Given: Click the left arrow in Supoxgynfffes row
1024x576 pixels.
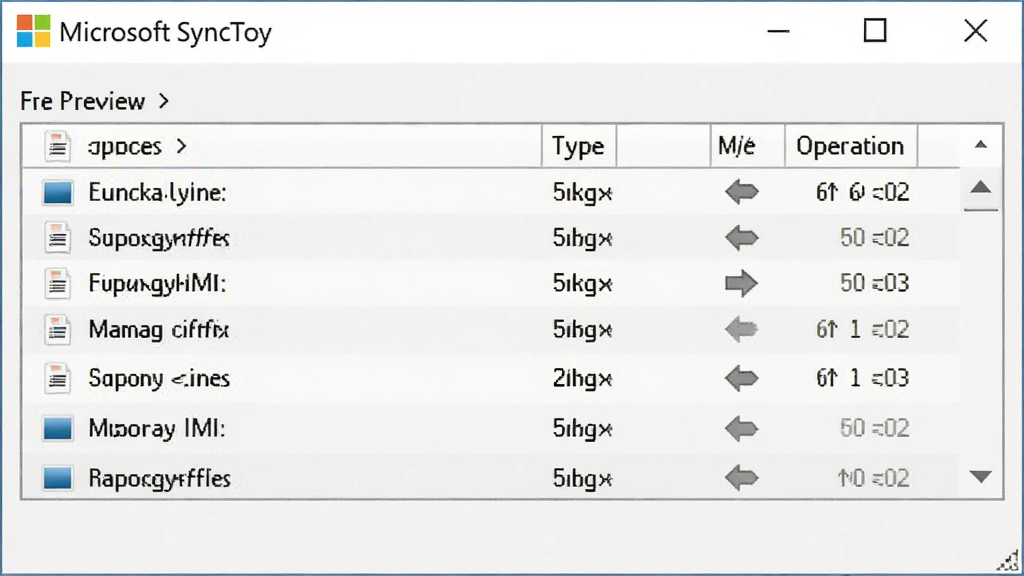Looking at the screenshot, I should click(x=742, y=238).
